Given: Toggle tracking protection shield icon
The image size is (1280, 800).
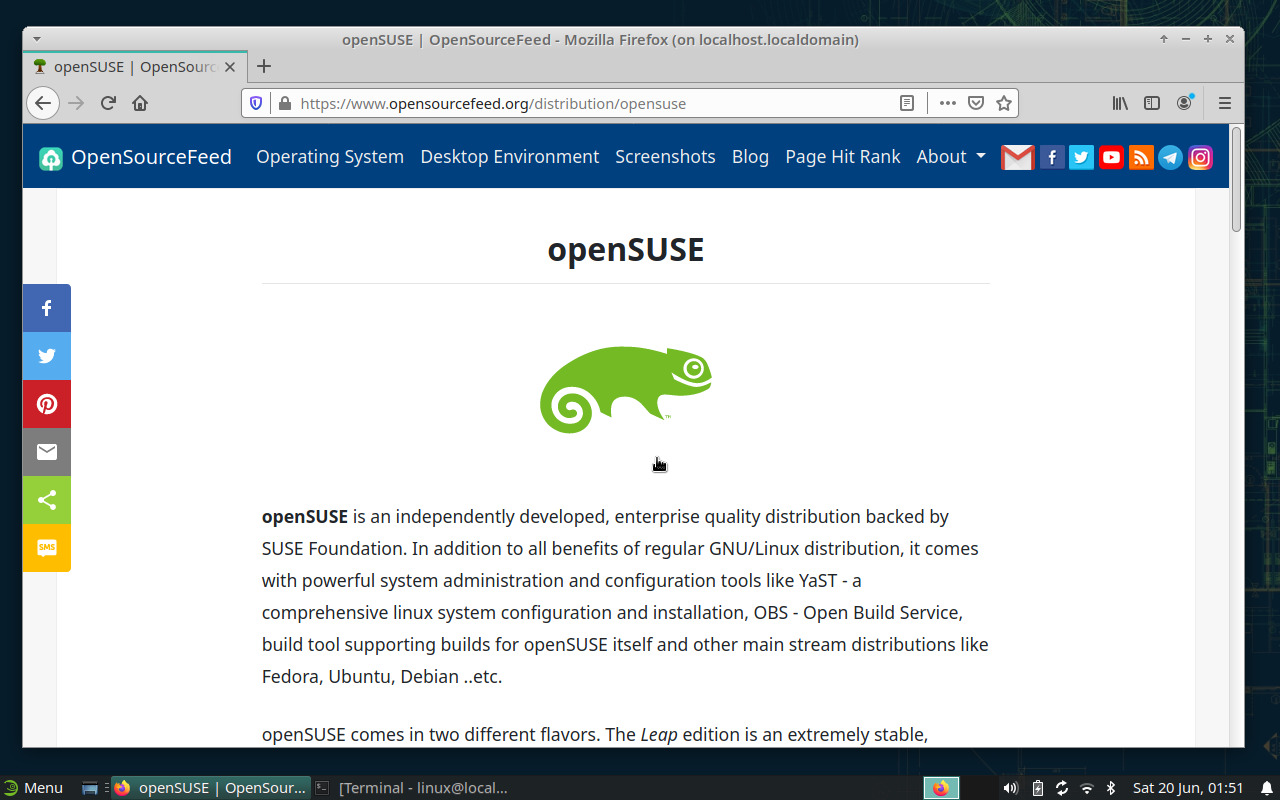Looking at the screenshot, I should click(256, 103).
